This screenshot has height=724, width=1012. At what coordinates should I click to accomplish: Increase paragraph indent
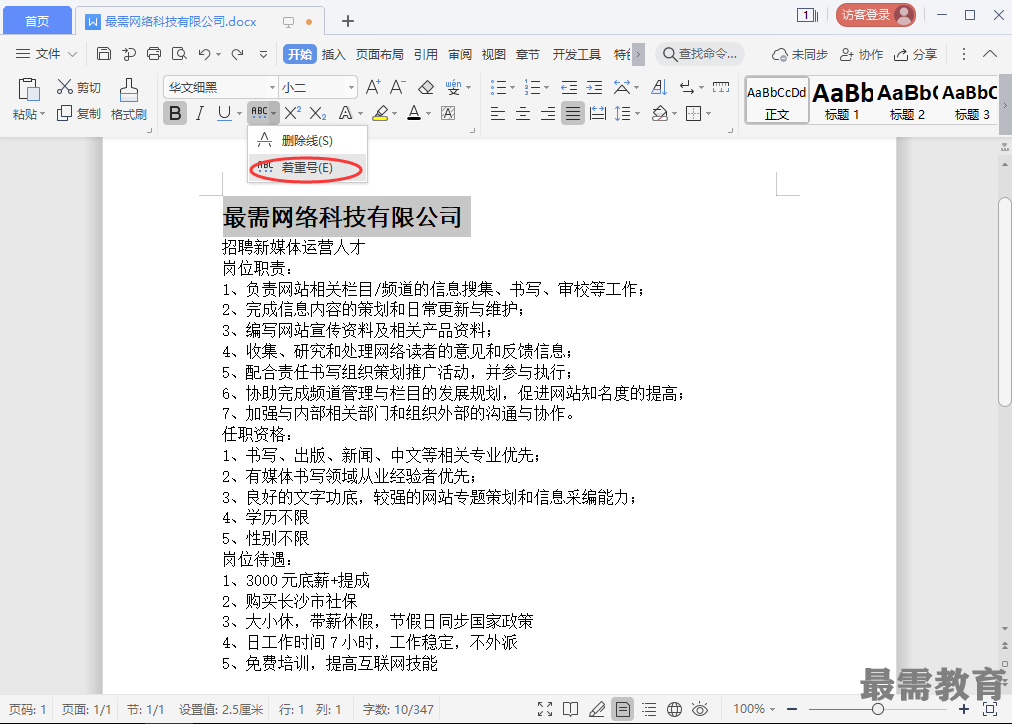[x=594, y=87]
